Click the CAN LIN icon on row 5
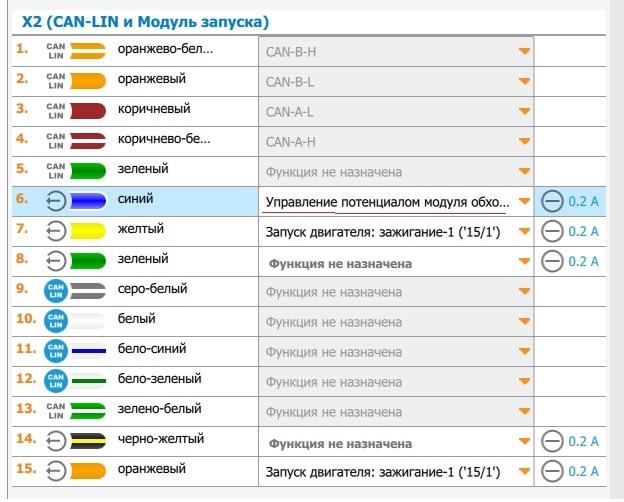The height and width of the screenshot is (502, 624). click(56, 171)
